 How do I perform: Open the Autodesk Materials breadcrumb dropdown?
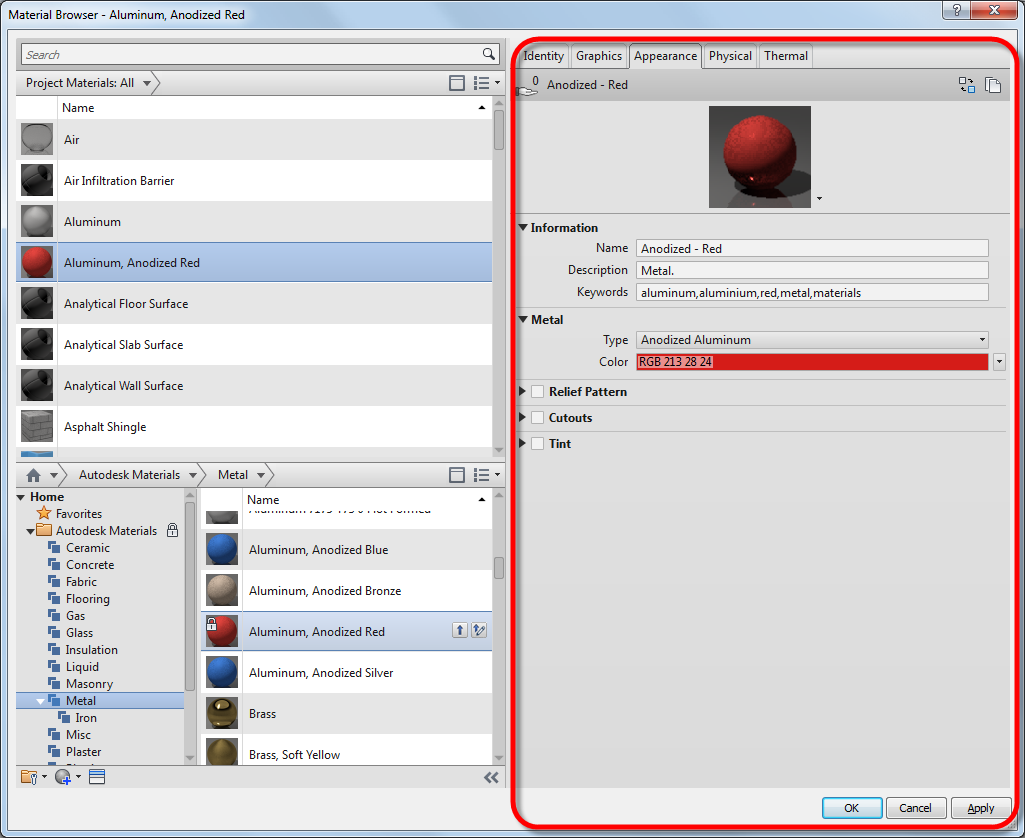(193, 475)
